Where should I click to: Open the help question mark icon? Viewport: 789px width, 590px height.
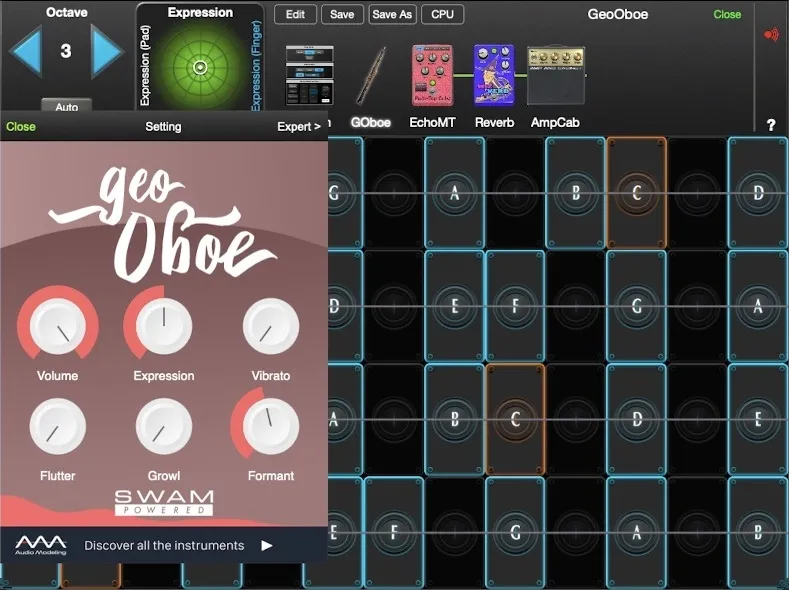(x=771, y=125)
